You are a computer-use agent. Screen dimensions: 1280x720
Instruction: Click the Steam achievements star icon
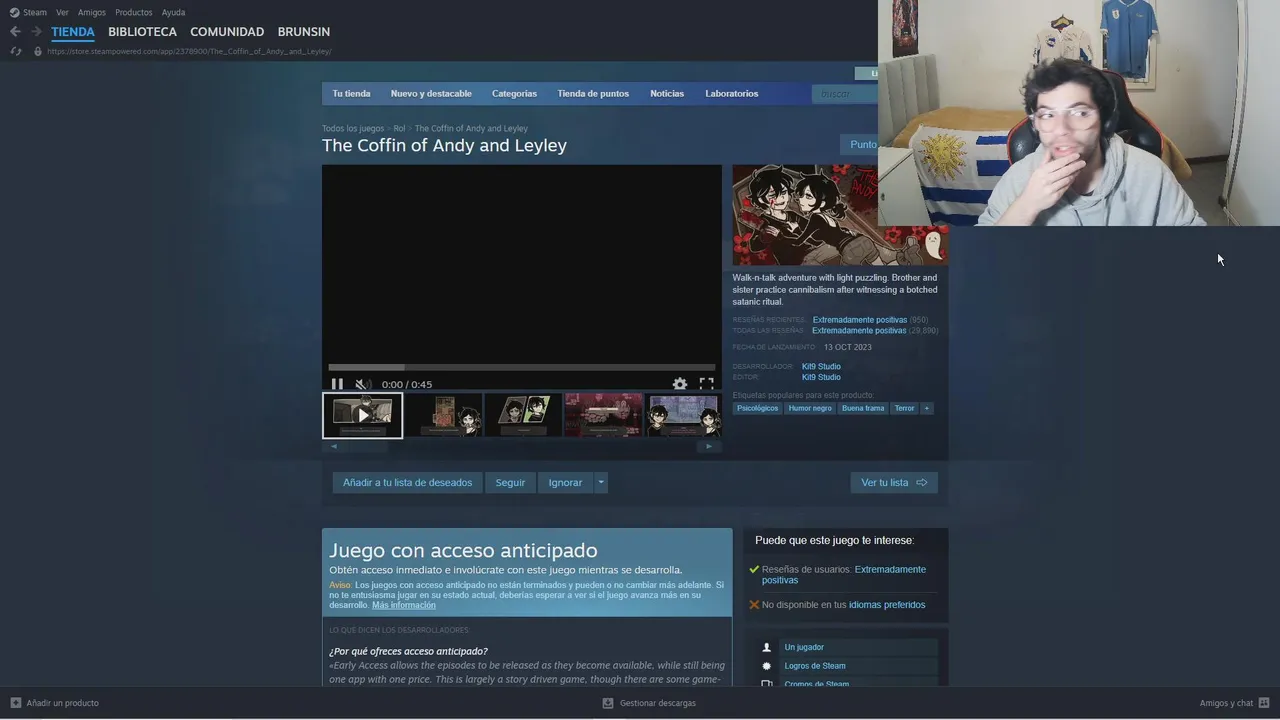(767, 666)
